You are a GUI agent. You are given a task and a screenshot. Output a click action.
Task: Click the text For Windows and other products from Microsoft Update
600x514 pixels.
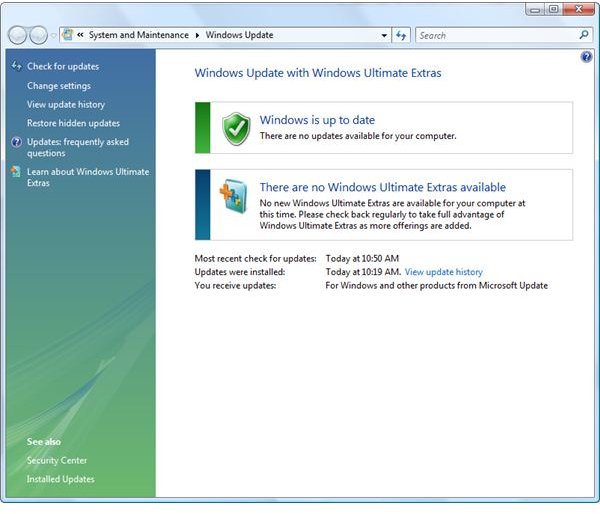pos(437,286)
